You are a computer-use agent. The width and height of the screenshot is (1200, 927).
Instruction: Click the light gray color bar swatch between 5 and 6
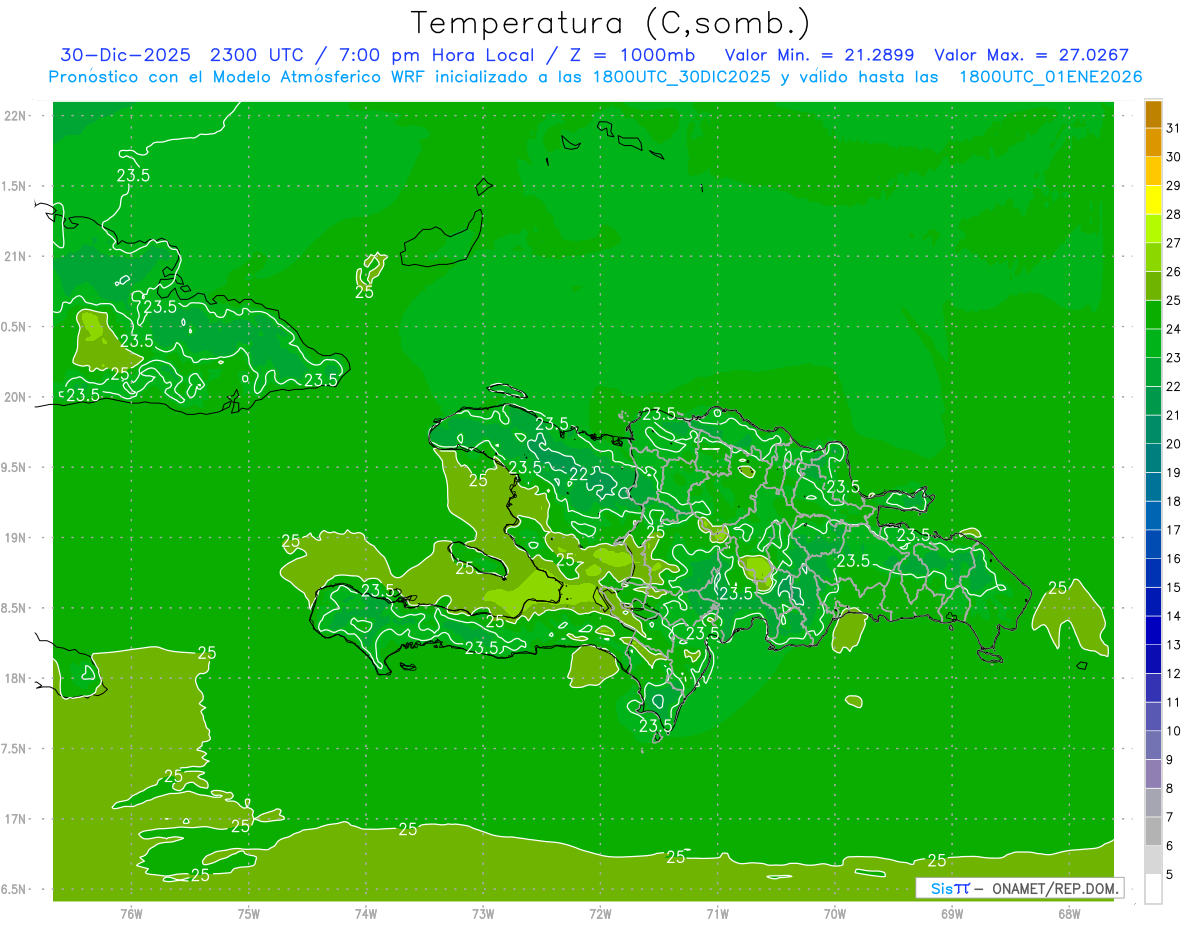point(1153,860)
